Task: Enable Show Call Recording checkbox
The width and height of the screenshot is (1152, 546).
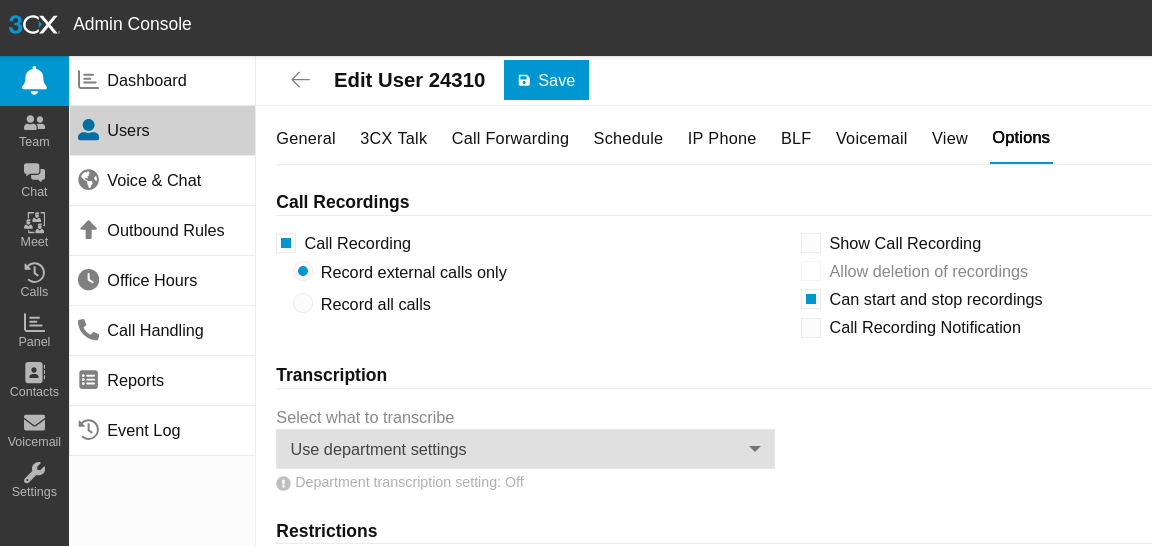Action: (810, 243)
